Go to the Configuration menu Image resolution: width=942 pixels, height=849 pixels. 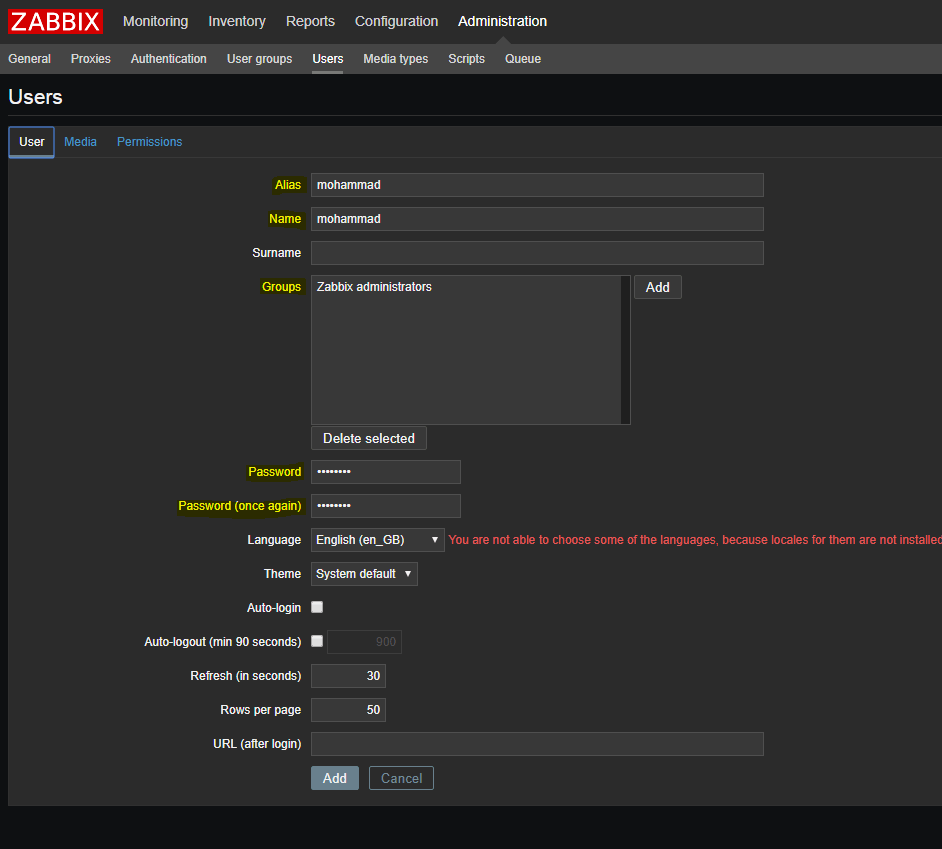pyautogui.click(x=396, y=21)
